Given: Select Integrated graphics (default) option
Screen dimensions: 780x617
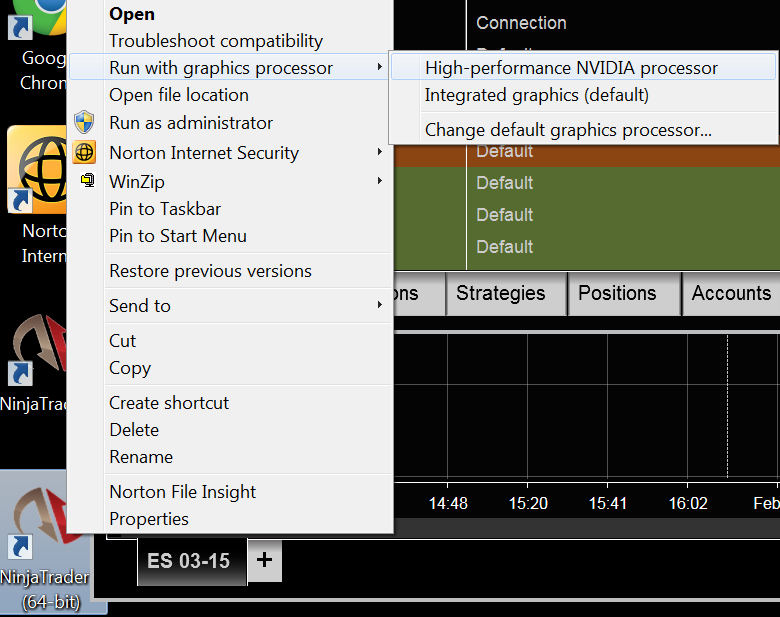Looking at the screenshot, I should [x=537, y=95].
